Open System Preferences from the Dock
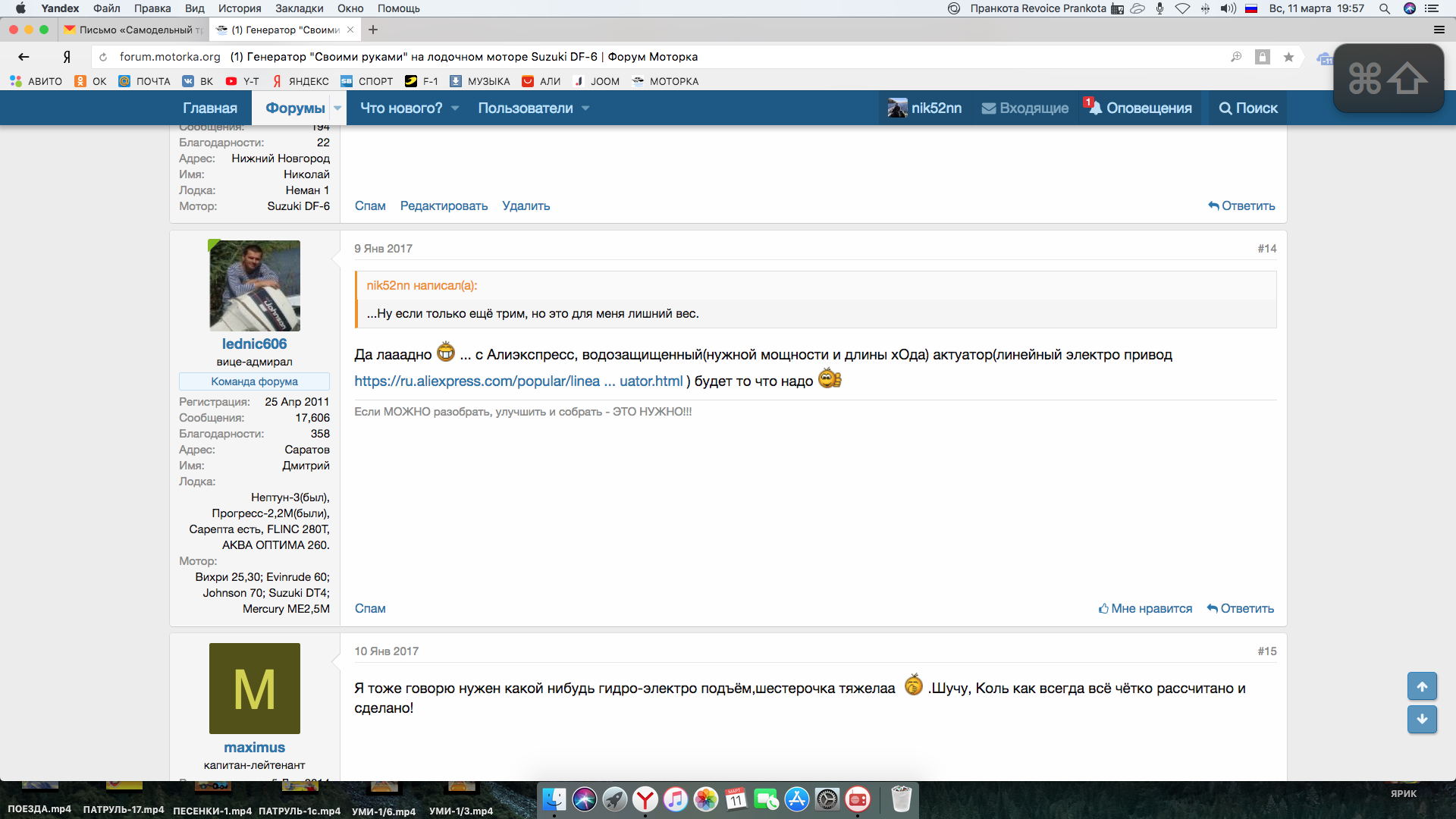The width and height of the screenshot is (1456, 819). click(827, 799)
